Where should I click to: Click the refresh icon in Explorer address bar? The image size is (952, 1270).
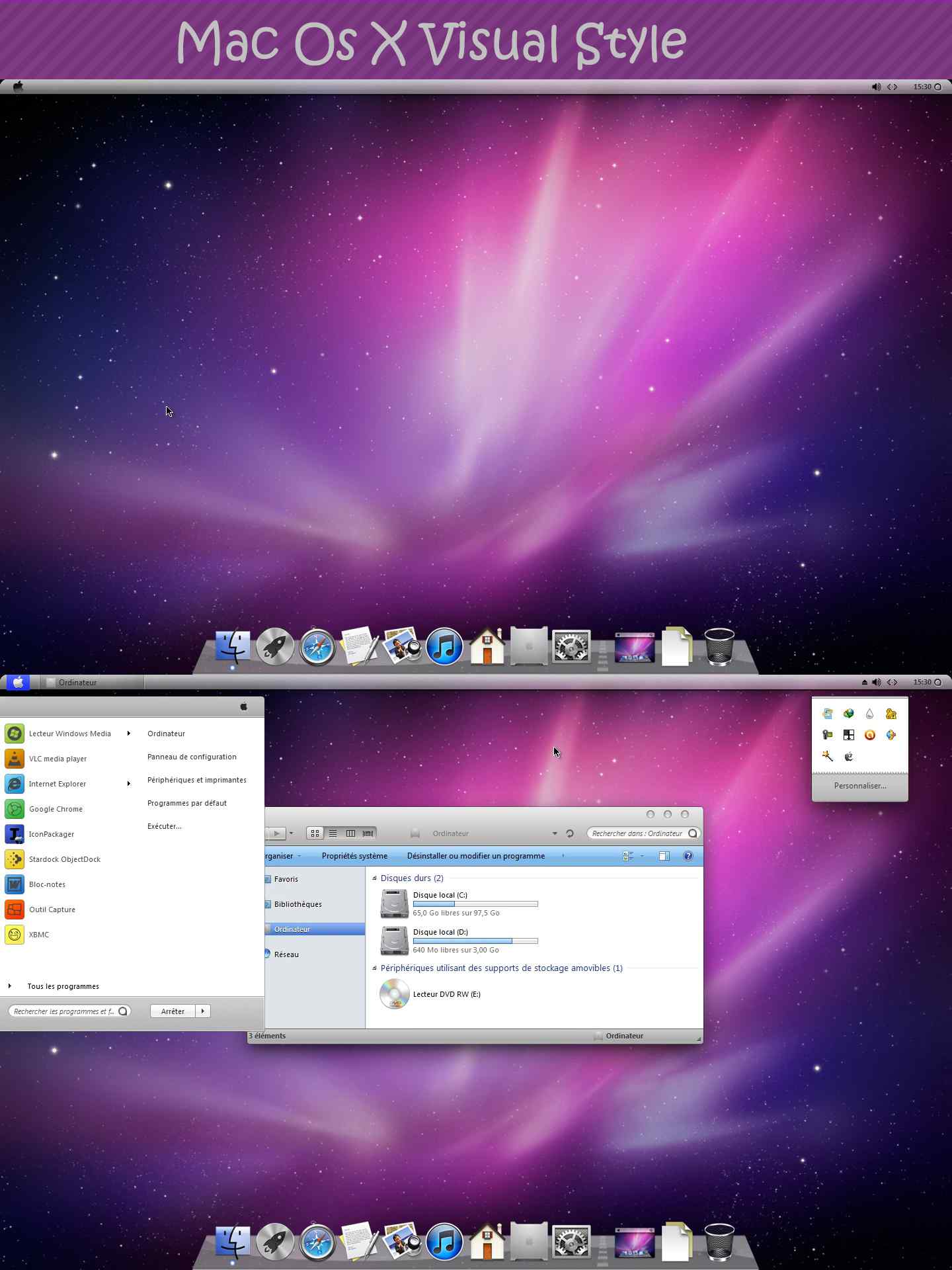point(569,833)
